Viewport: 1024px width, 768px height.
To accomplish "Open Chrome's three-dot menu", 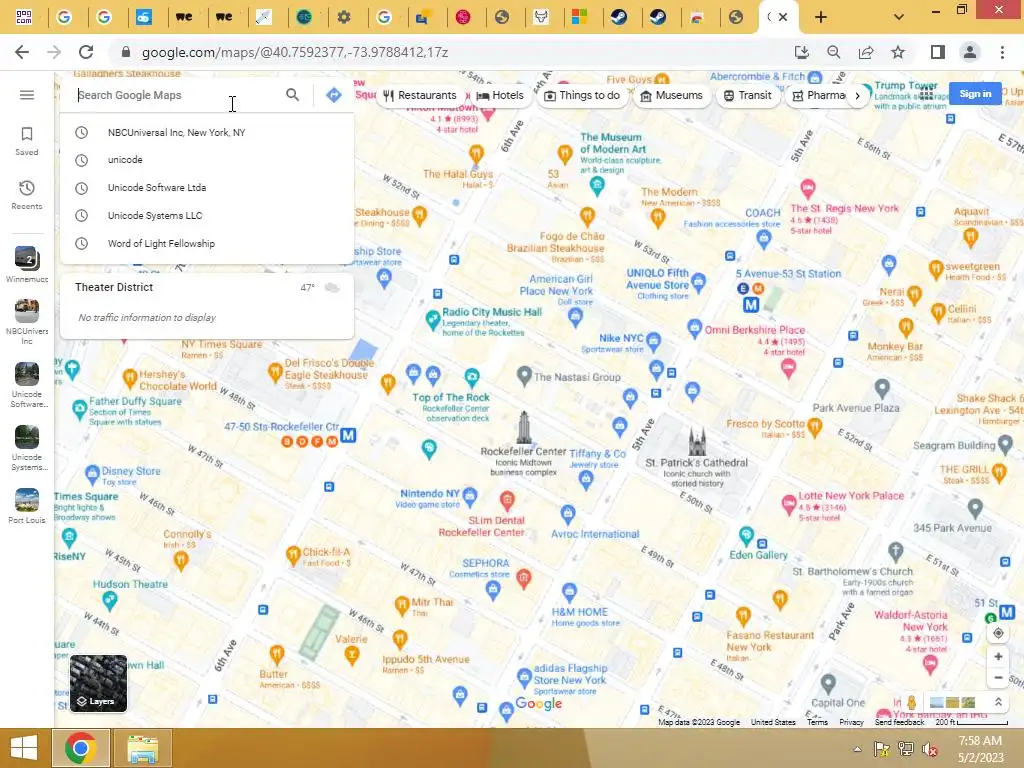I will [x=1002, y=52].
